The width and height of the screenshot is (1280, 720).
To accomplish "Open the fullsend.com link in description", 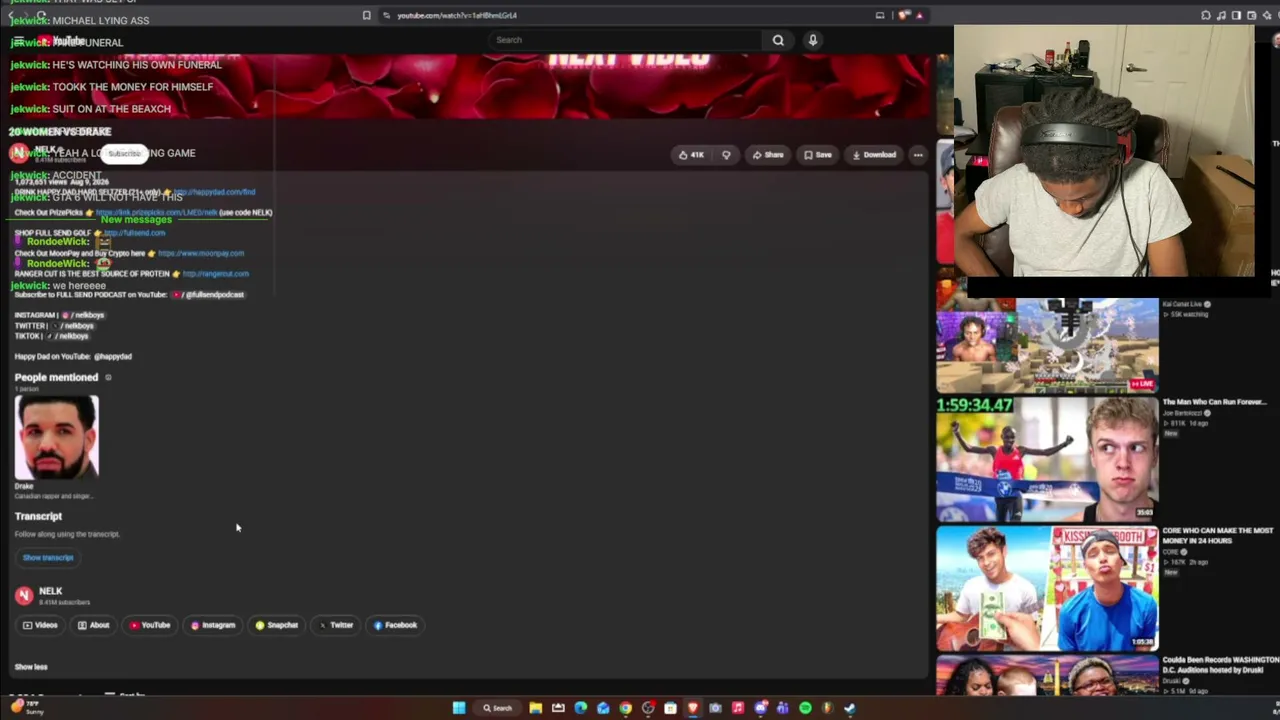I will 134,233.
